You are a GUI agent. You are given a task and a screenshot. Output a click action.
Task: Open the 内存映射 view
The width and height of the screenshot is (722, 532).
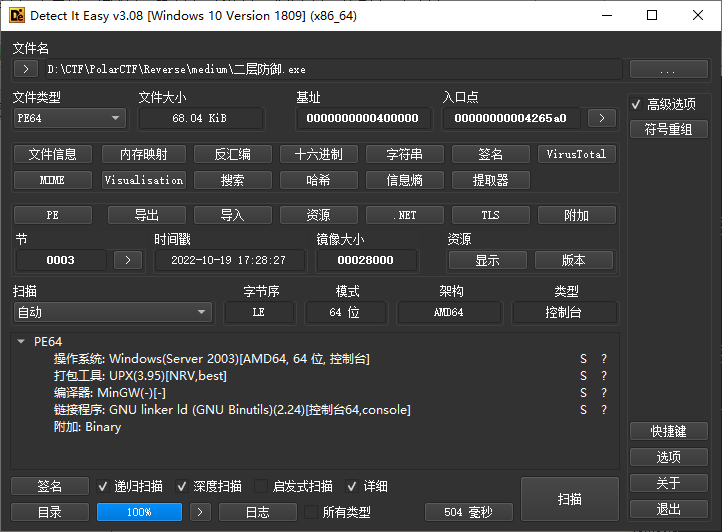click(144, 154)
